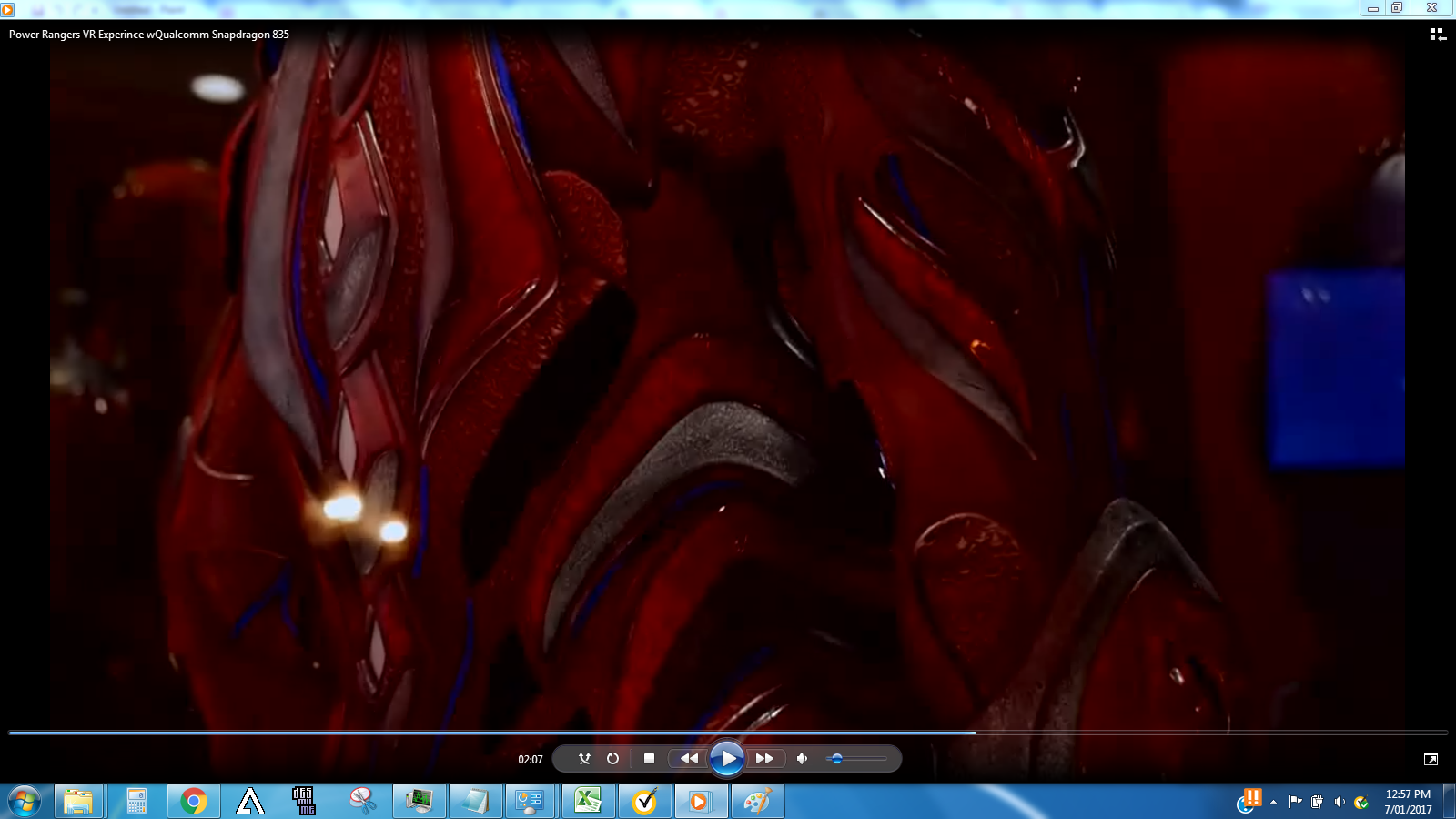Switch to Library view
The height and width of the screenshot is (819, 1456).
click(1437, 35)
